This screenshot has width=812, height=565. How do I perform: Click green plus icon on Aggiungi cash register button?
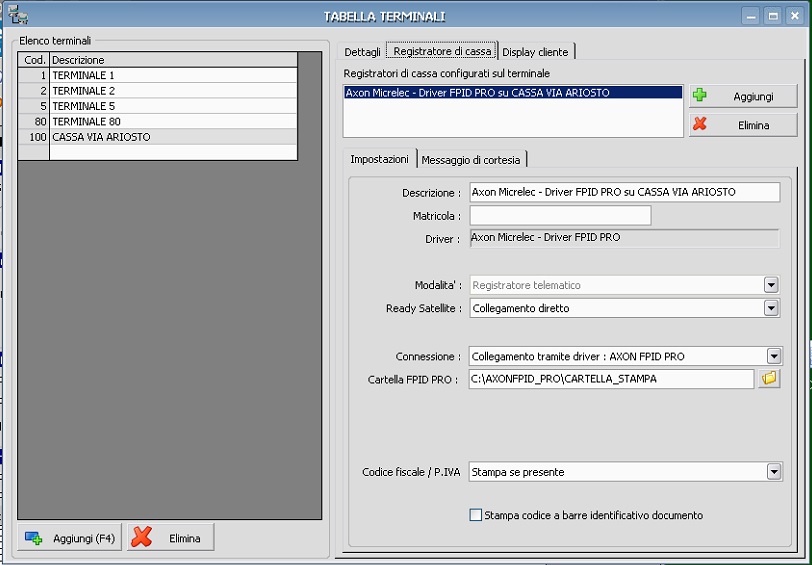pyautogui.click(x=700, y=95)
